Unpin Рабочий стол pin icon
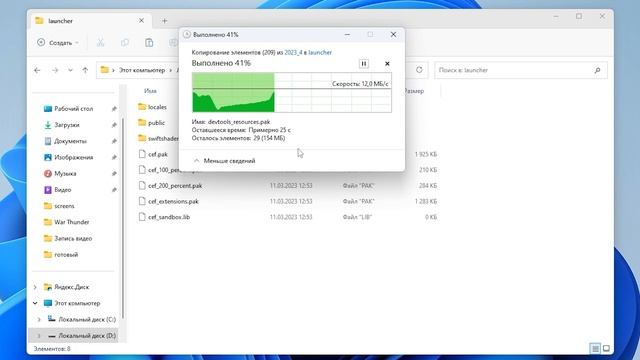This screenshot has width=640, height=360. [114, 109]
